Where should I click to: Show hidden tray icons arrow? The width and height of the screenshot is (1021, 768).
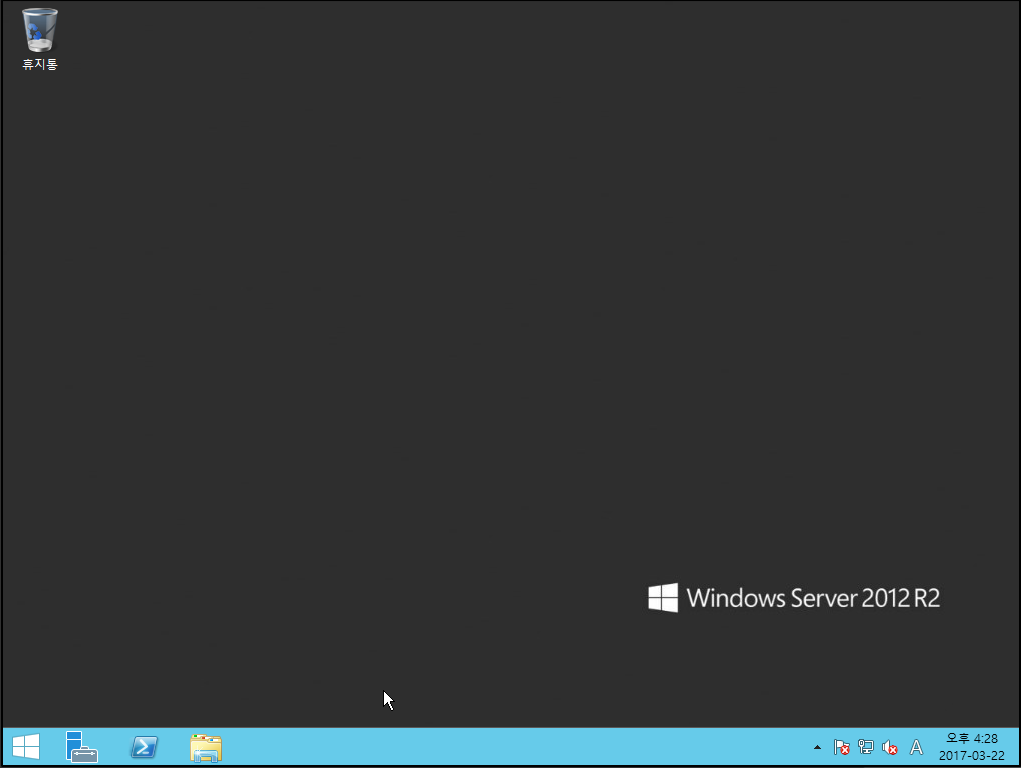(x=817, y=747)
